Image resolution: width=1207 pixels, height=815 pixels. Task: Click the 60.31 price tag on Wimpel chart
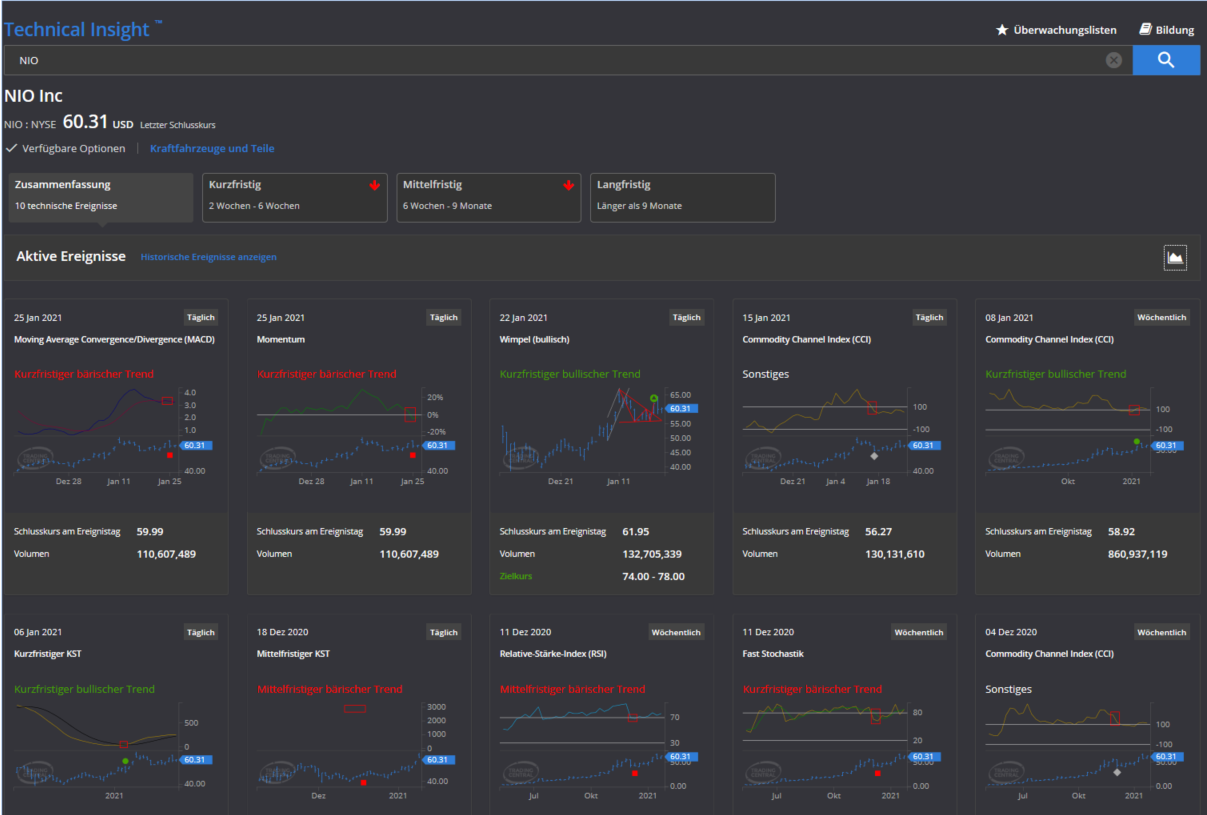(680, 408)
